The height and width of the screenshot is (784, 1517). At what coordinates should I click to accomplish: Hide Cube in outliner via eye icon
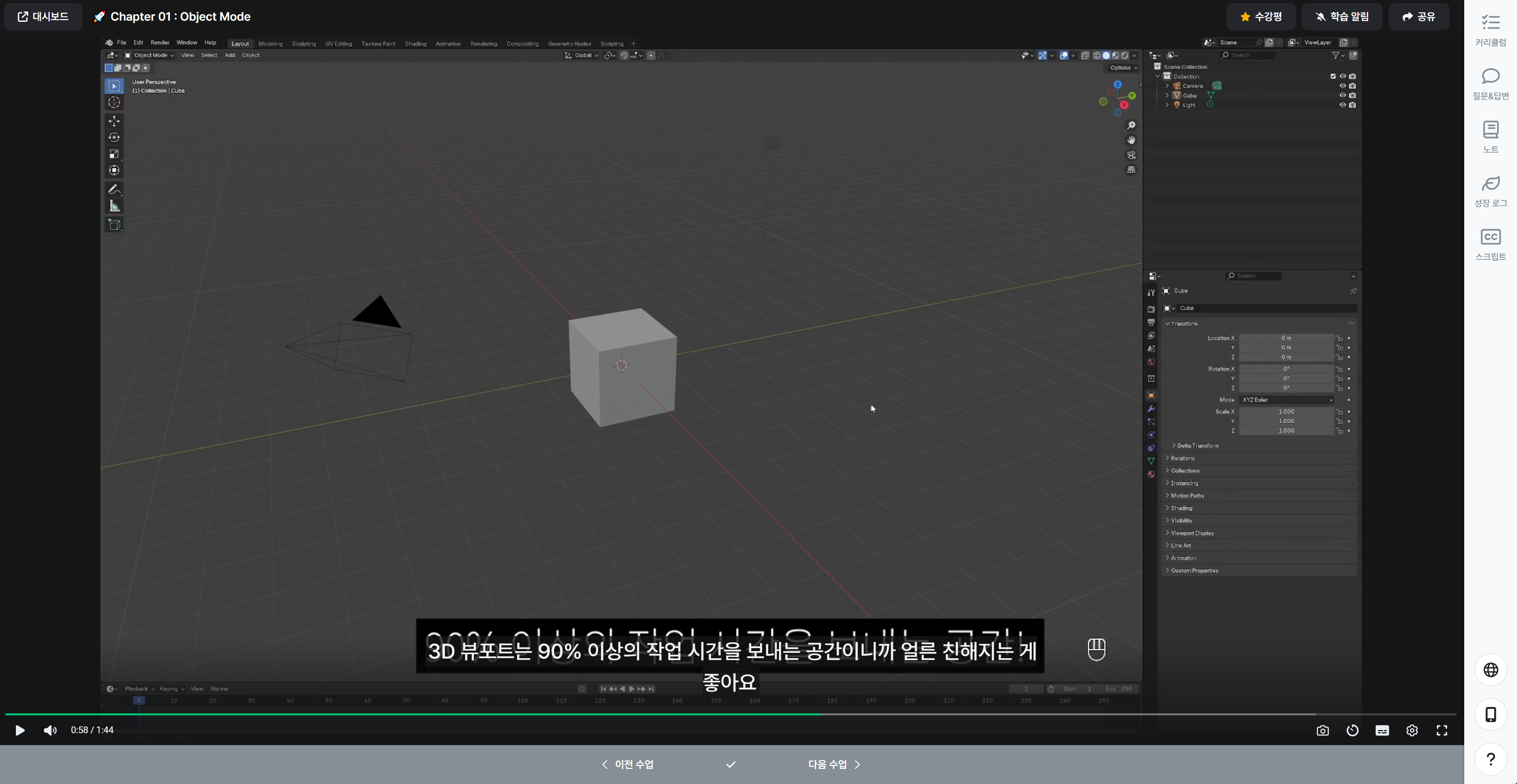(x=1343, y=95)
